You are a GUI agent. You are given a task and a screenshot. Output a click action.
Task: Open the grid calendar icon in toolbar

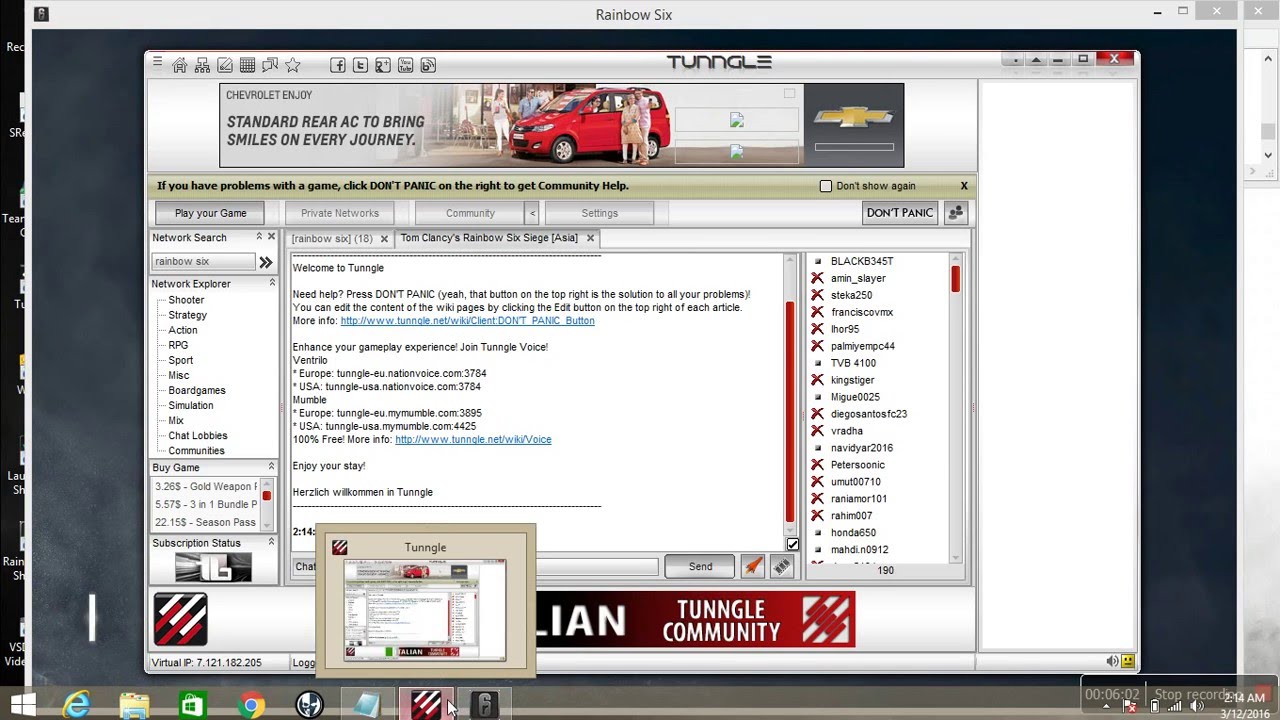(x=247, y=65)
